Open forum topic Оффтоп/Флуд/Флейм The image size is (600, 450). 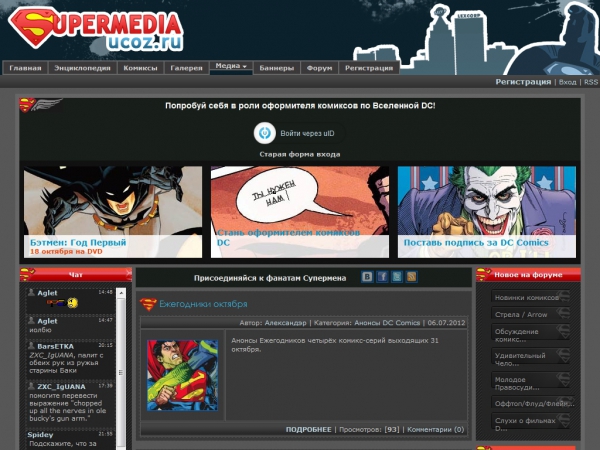[x=533, y=403]
